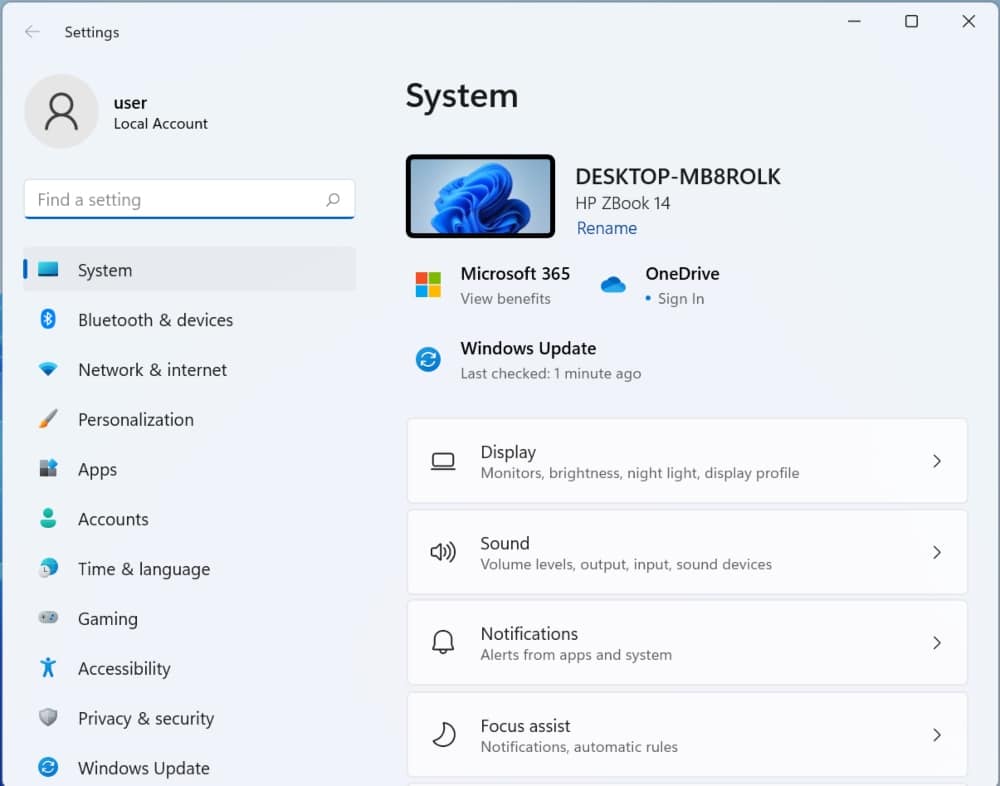Click the Accessibility figure icon
1000x786 pixels.
point(48,667)
